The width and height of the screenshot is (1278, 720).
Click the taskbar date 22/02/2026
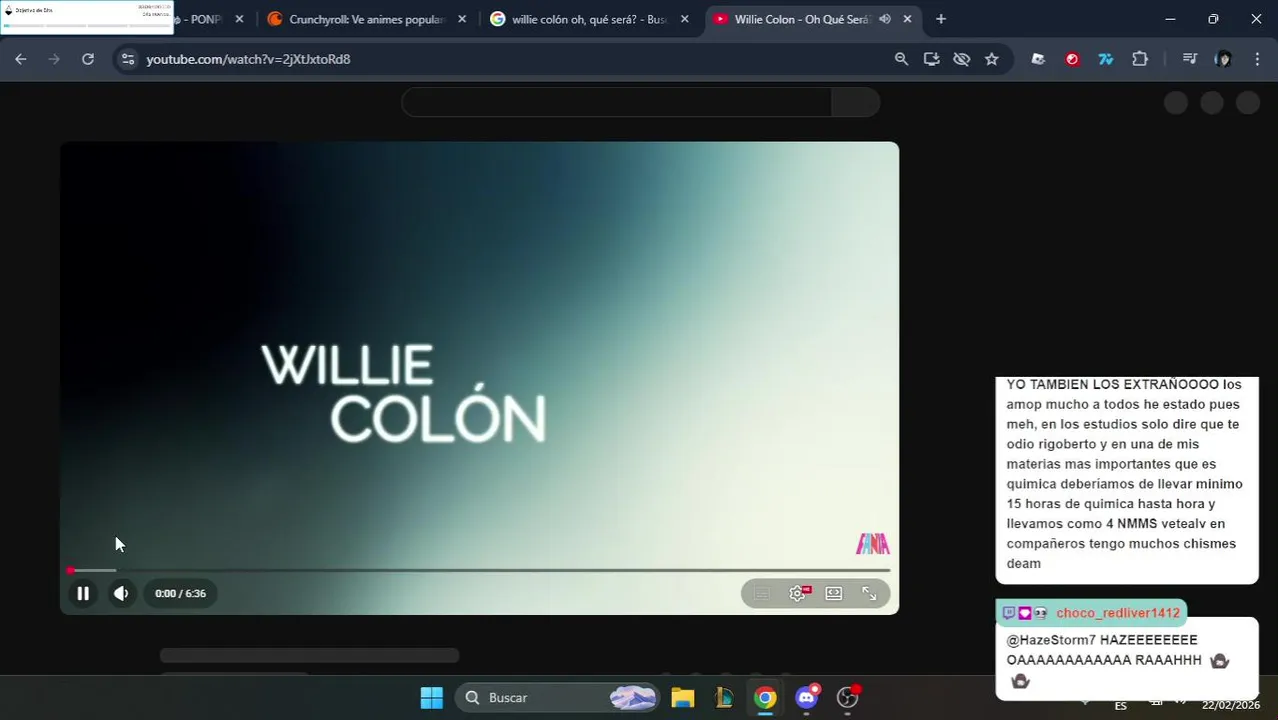coord(1230,705)
